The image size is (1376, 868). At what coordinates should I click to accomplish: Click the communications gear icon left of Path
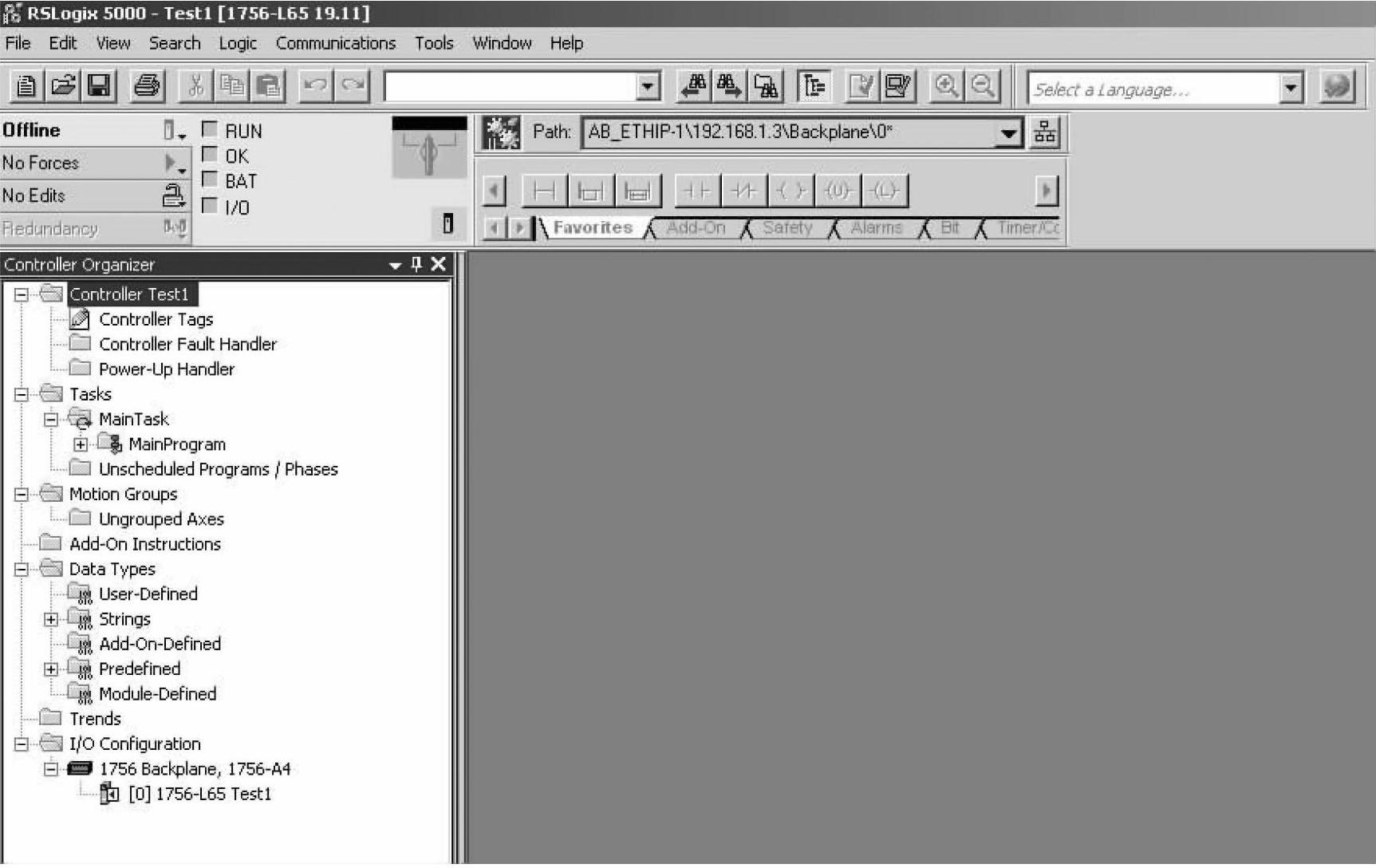(x=501, y=132)
